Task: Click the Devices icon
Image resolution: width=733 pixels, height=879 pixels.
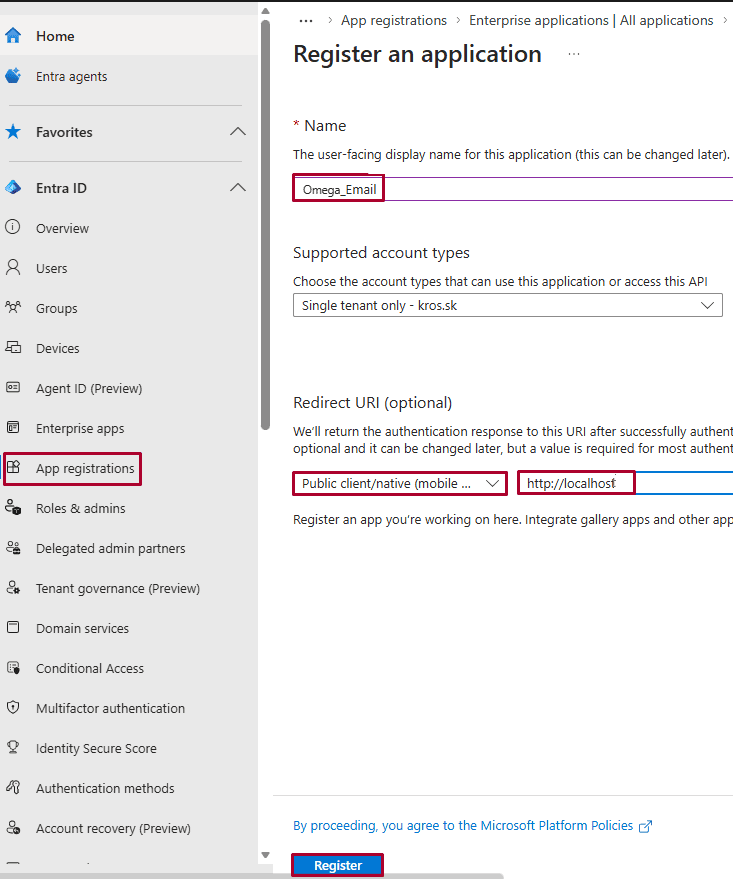Action: coord(13,348)
